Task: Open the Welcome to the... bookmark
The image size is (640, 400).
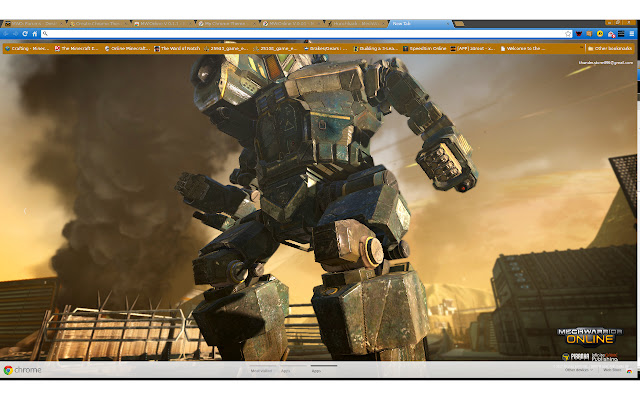Action: 523,48
